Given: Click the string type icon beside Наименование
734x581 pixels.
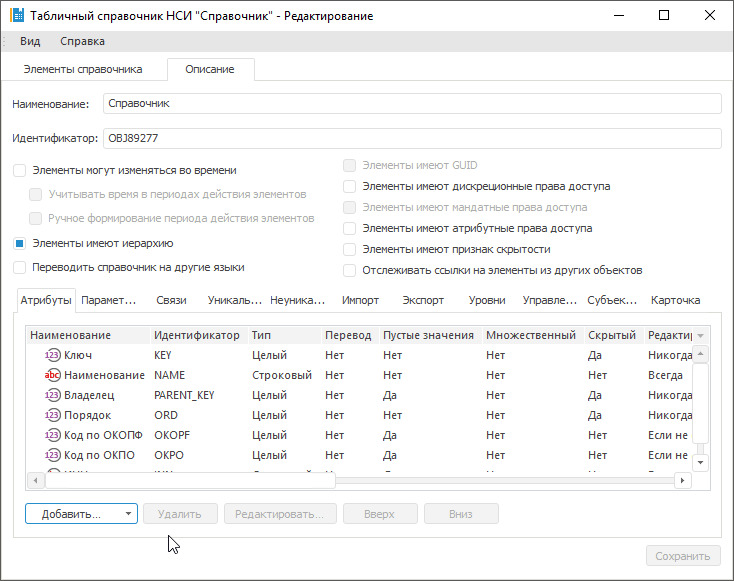Looking at the screenshot, I should (53, 375).
